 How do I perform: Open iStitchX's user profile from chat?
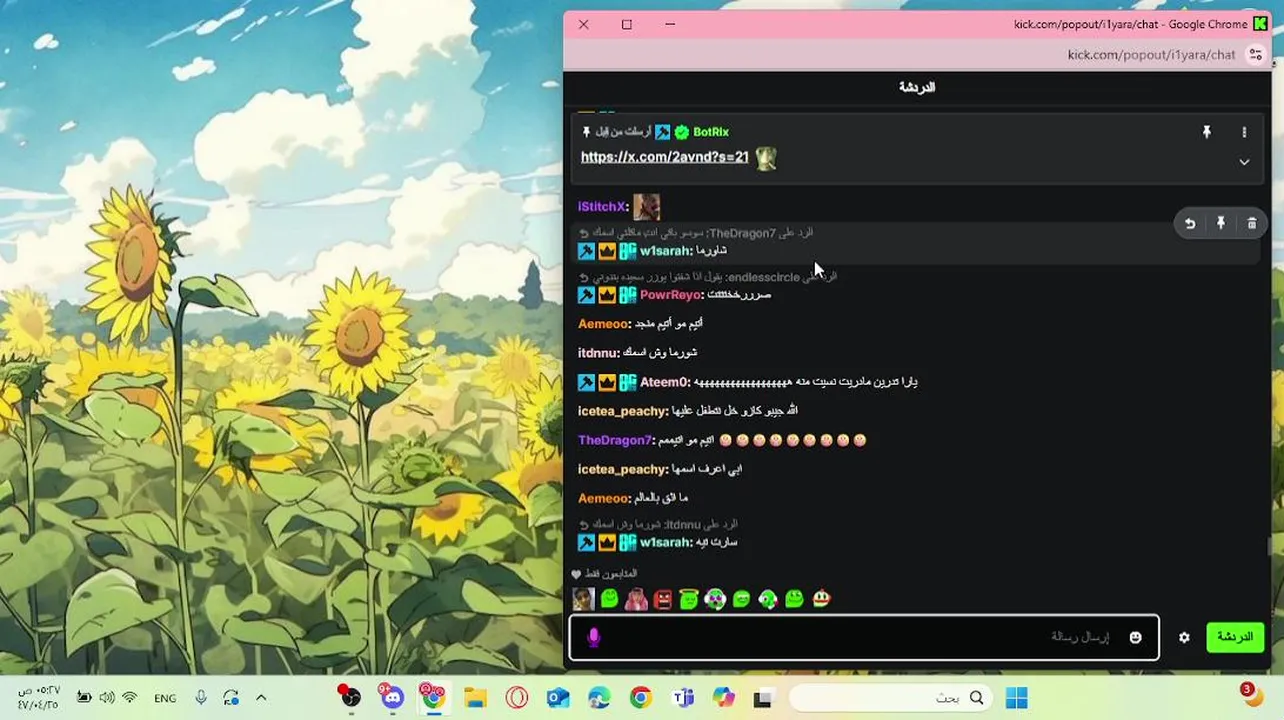pyautogui.click(x=601, y=207)
